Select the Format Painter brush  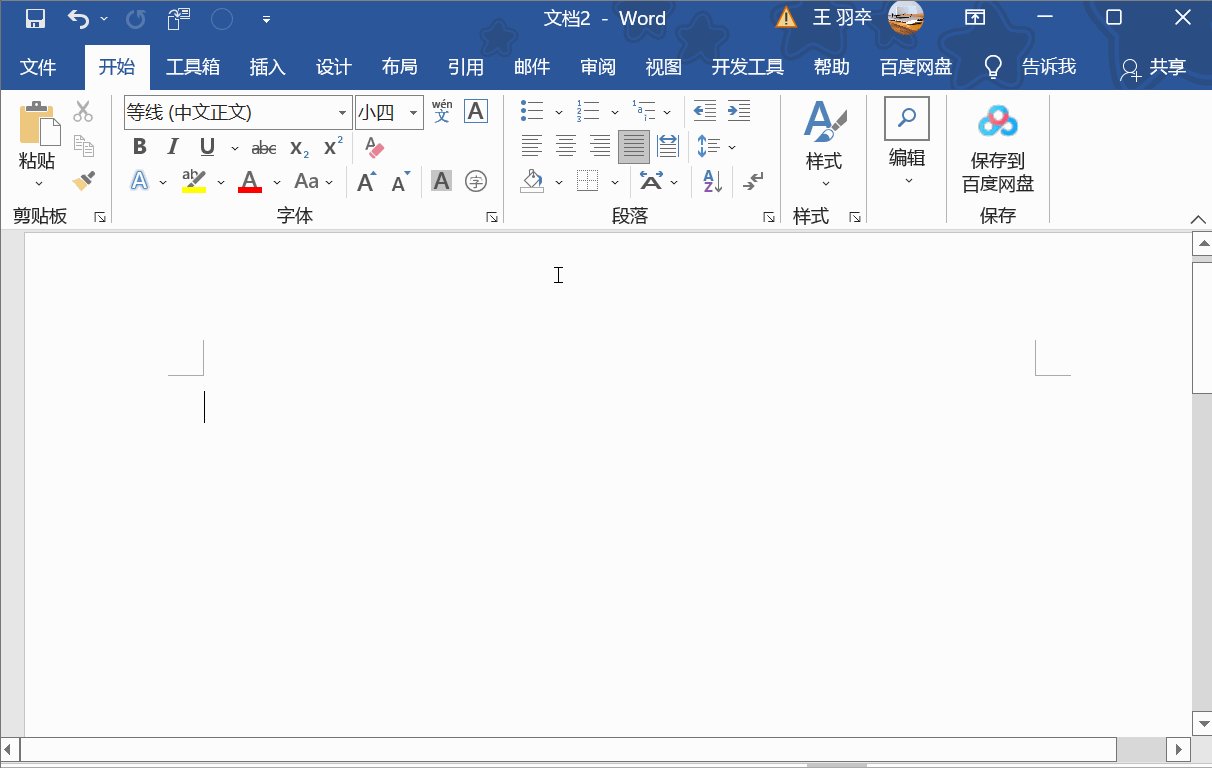coord(84,180)
